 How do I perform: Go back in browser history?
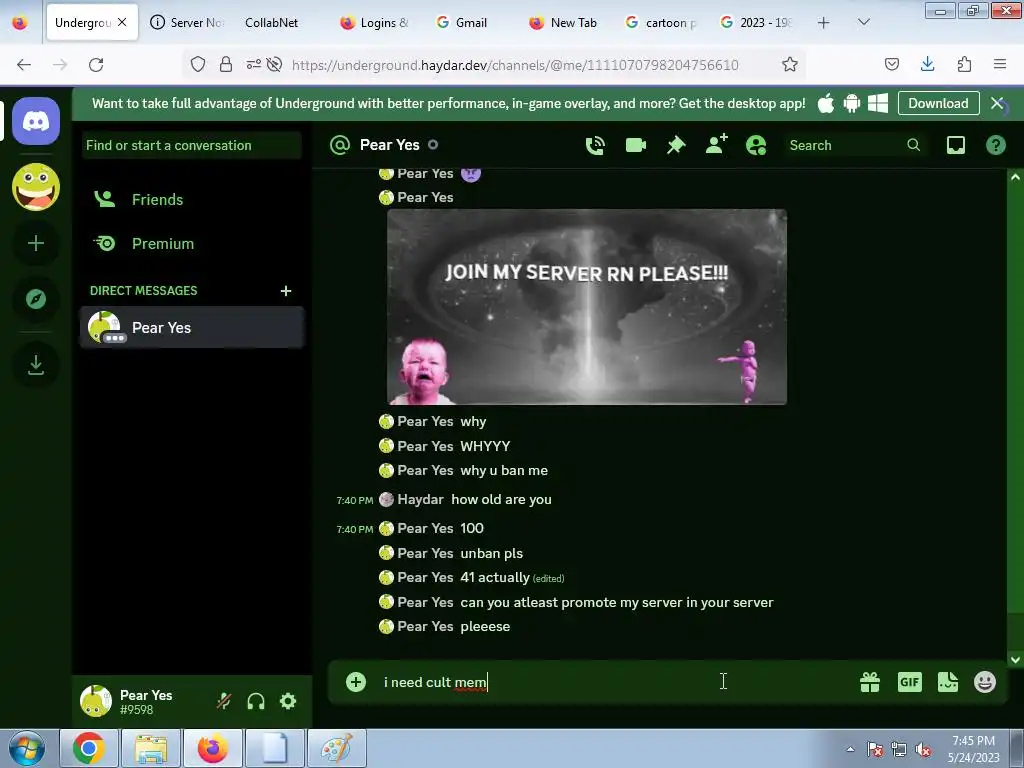point(24,65)
